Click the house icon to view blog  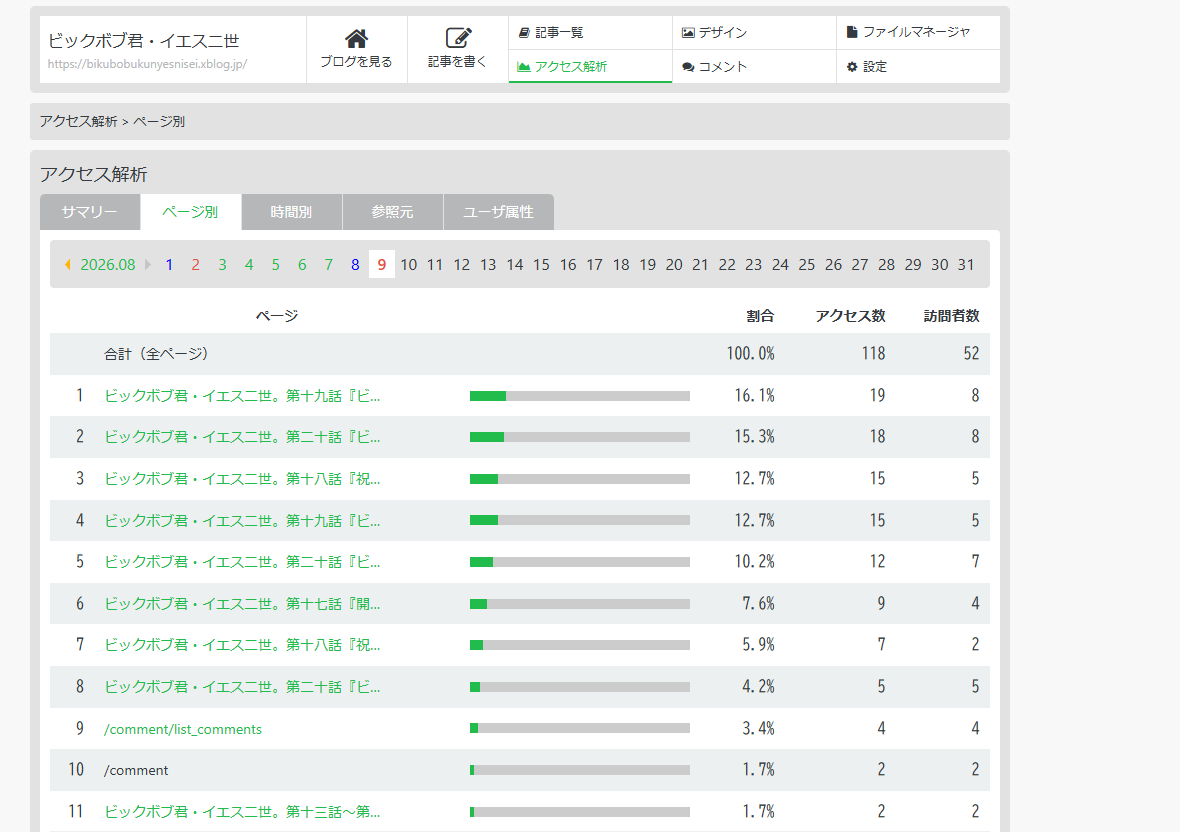point(356,38)
